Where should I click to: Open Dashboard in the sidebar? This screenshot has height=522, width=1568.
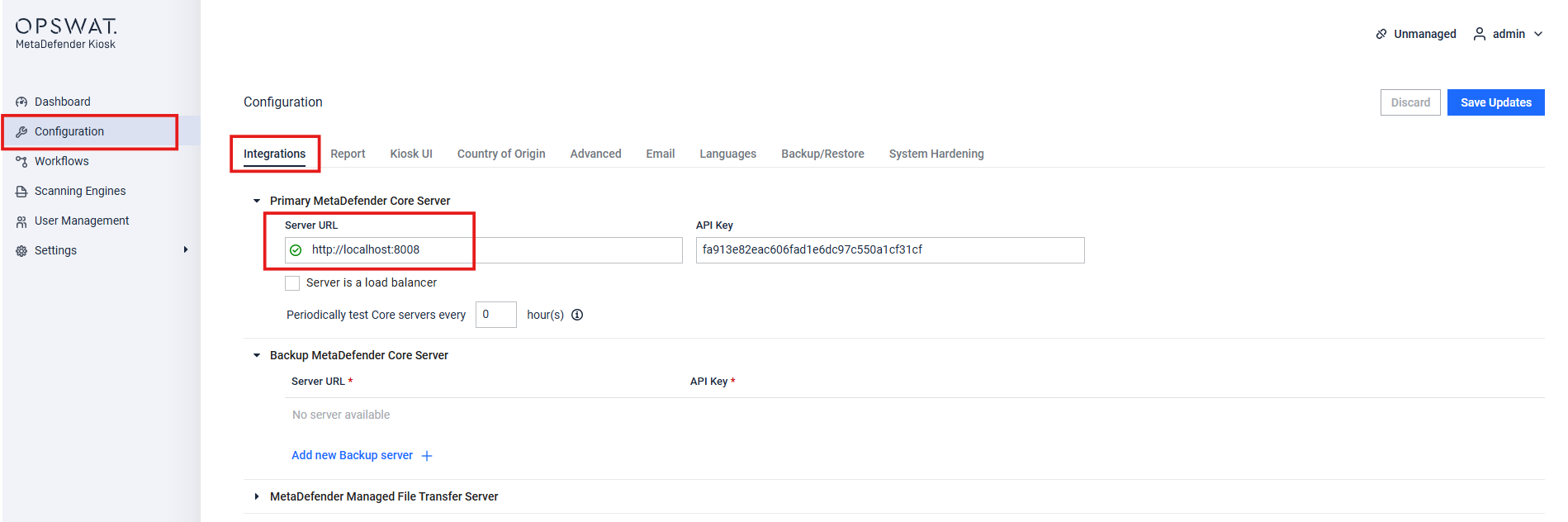(x=63, y=102)
